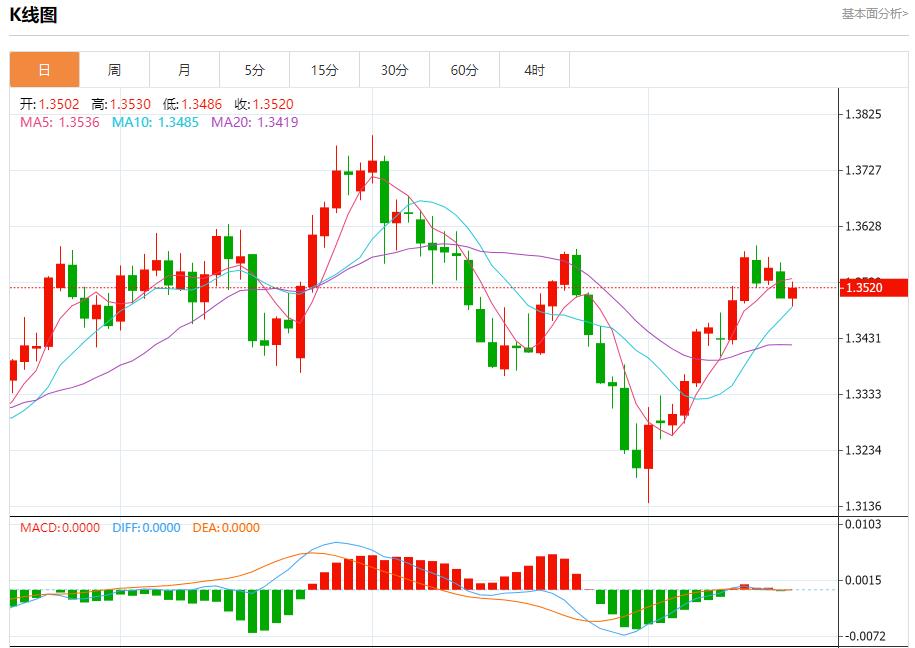This screenshot has width=915, height=648.
Task: Switch to the 周 weekly chart tab
Action: click(x=114, y=70)
